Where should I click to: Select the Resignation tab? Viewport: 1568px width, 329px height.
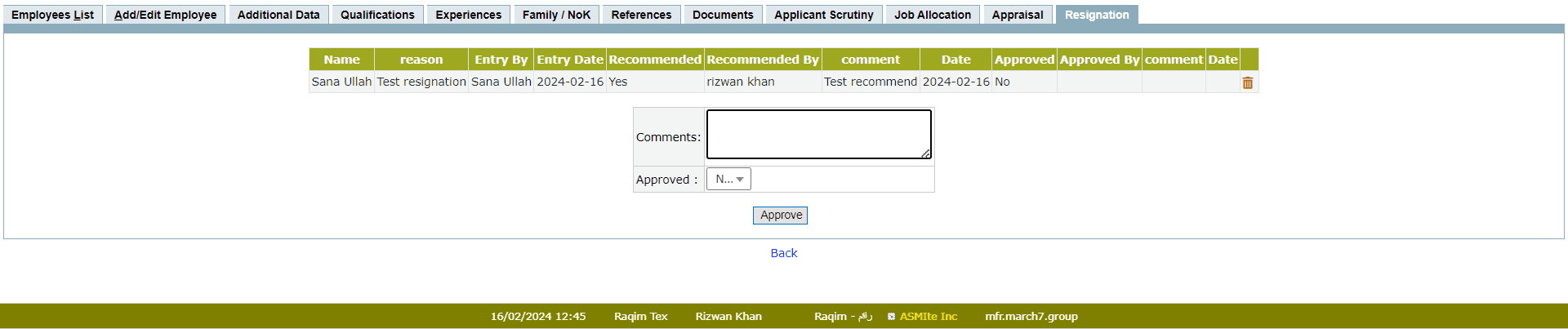[1096, 15]
